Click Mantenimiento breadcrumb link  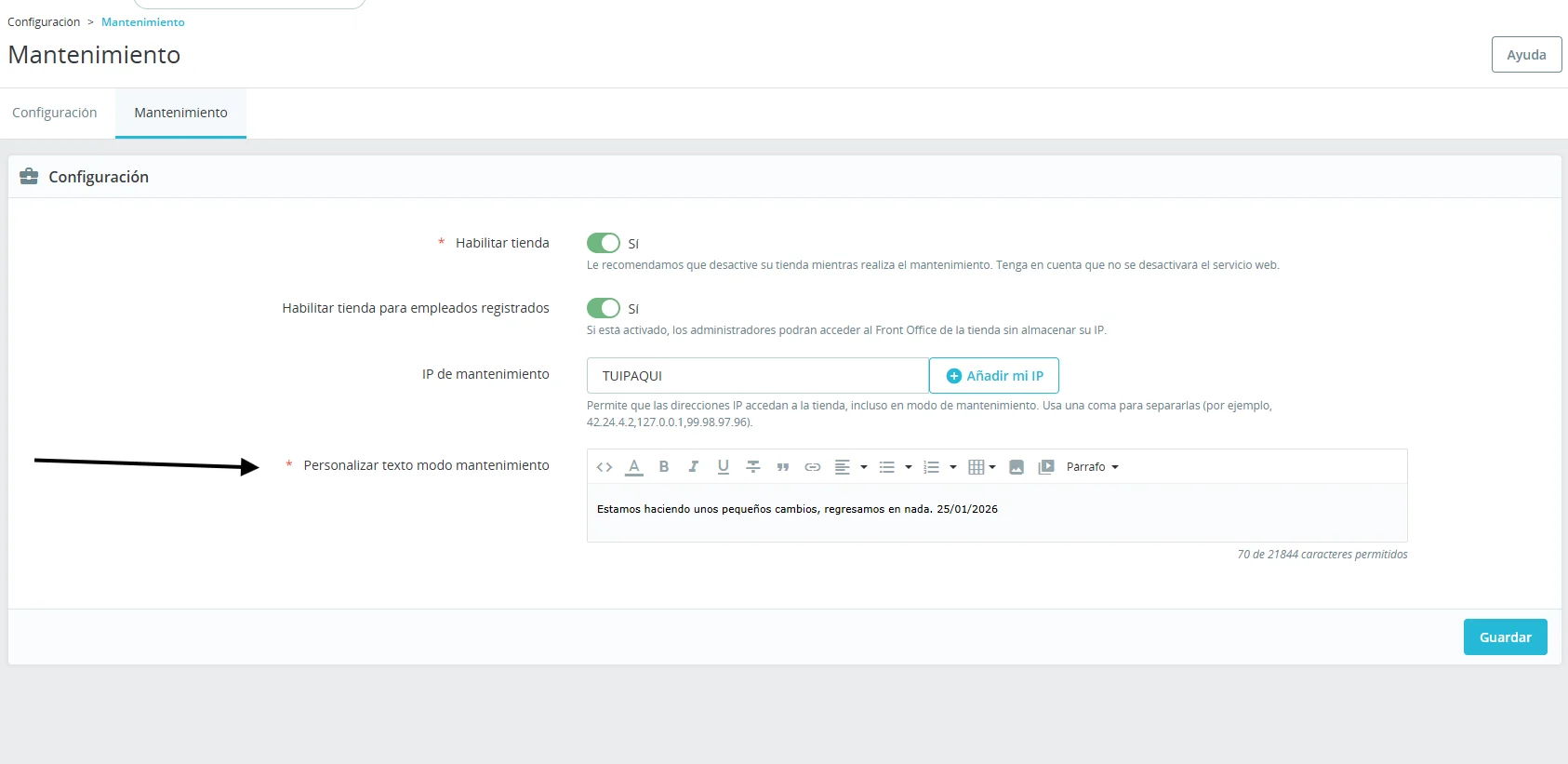point(143,22)
